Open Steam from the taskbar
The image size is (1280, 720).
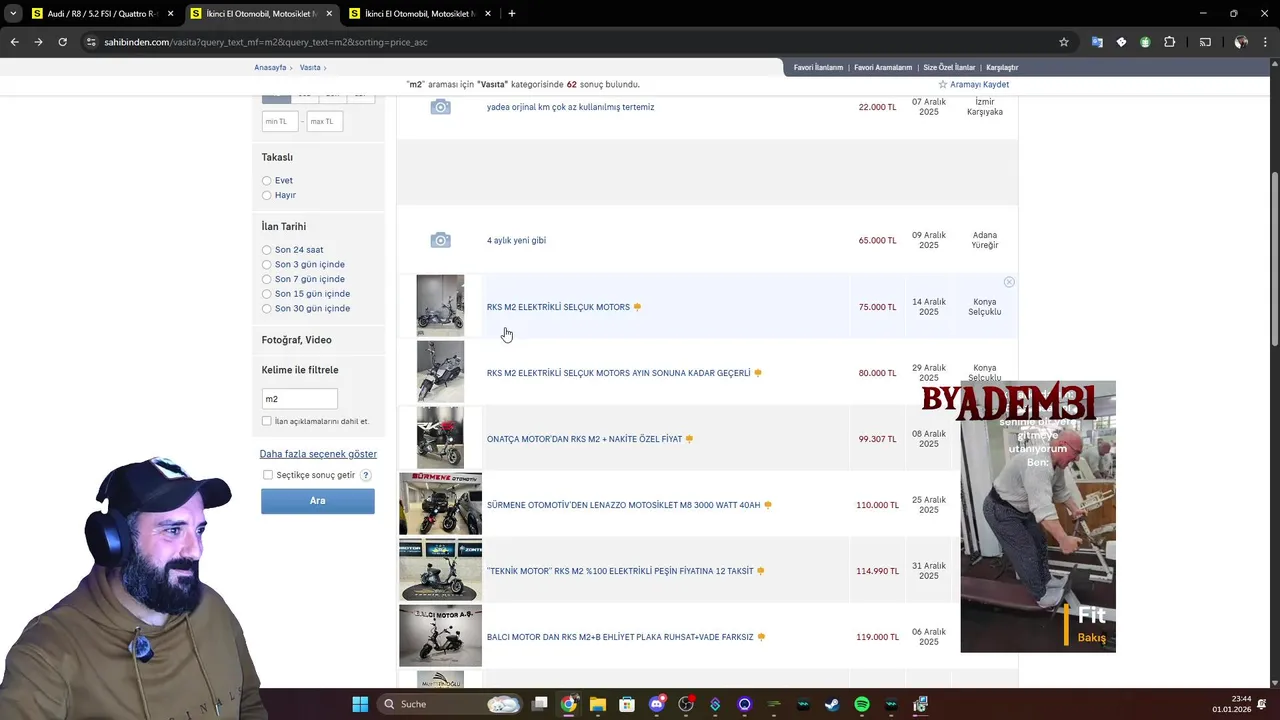pyautogui.click(x=832, y=704)
